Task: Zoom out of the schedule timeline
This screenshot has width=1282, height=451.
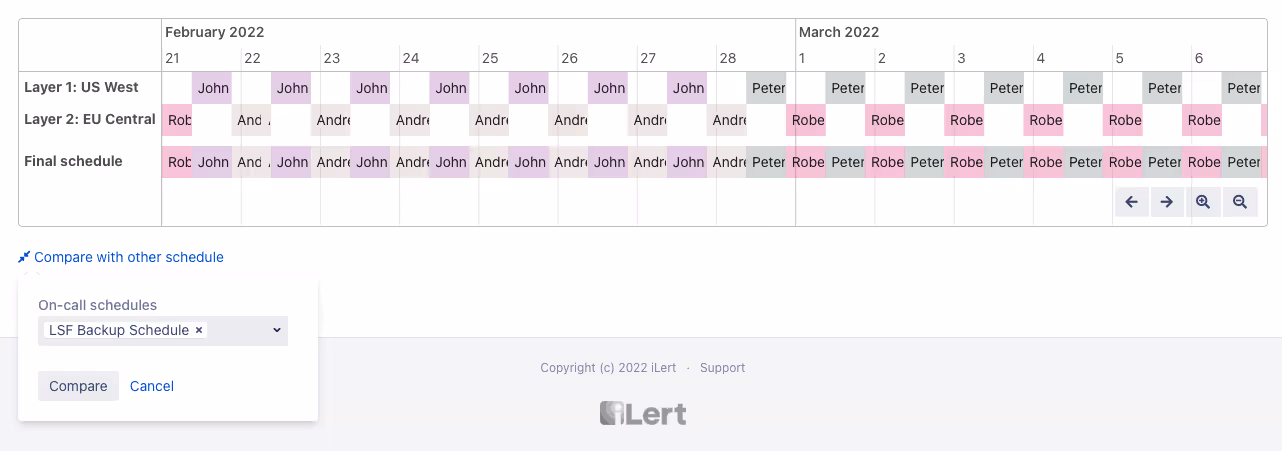Action: (x=1240, y=202)
